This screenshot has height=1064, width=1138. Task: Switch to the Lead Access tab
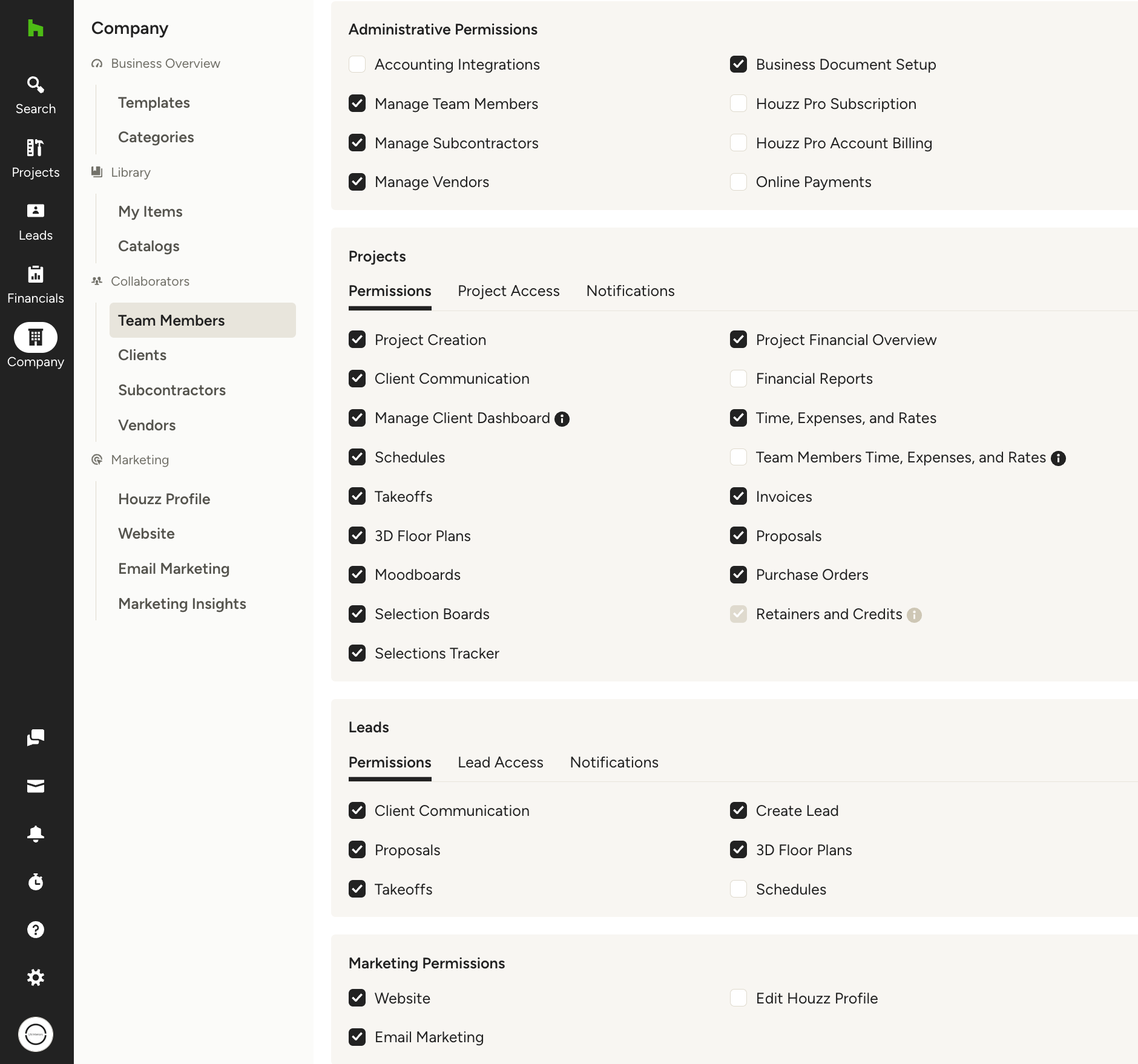pos(500,763)
